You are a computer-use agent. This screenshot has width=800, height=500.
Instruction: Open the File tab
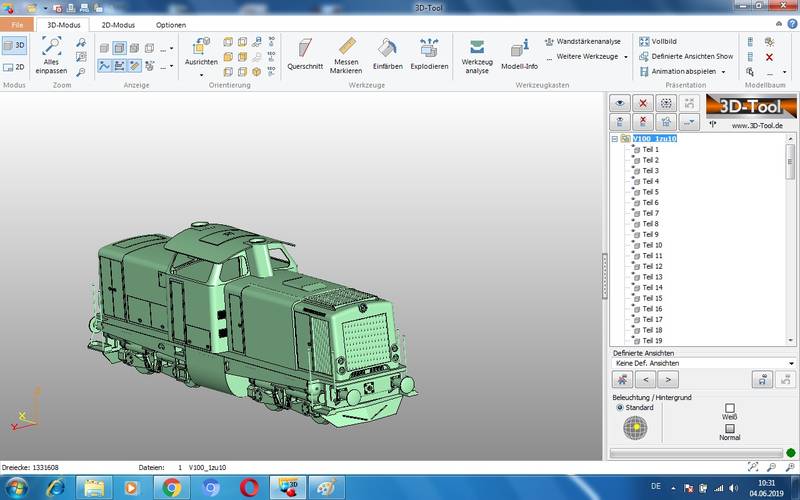17,24
